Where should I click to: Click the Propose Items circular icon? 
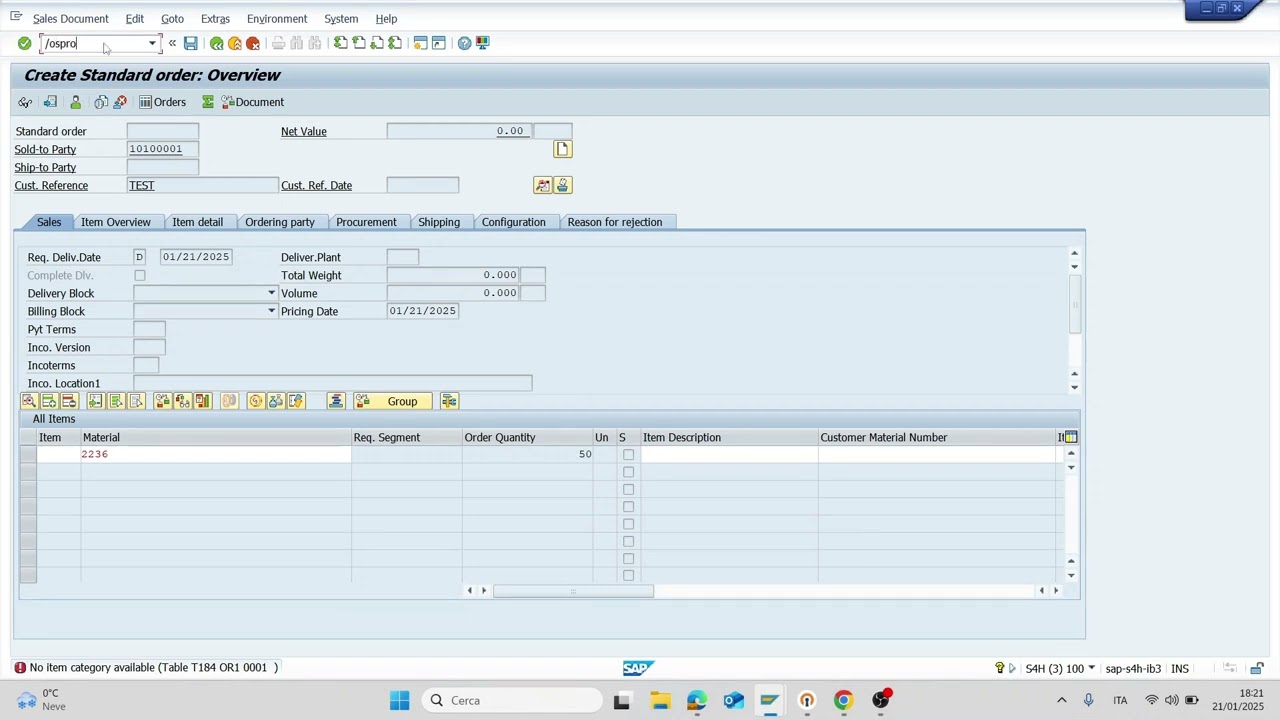coord(256,401)
